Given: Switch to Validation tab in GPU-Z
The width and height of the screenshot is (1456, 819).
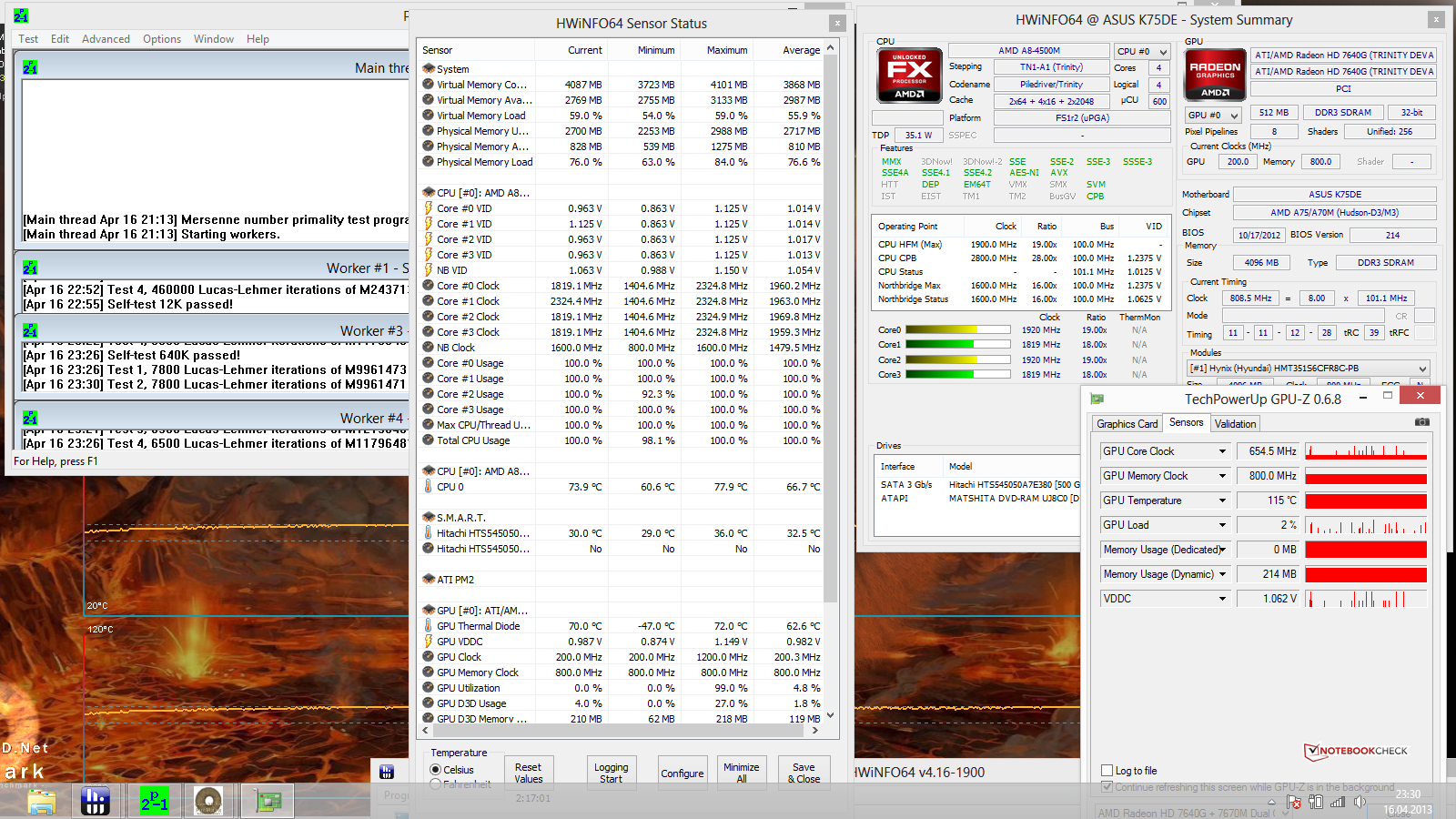Looking at the screenshot, I should (1235, 424).
